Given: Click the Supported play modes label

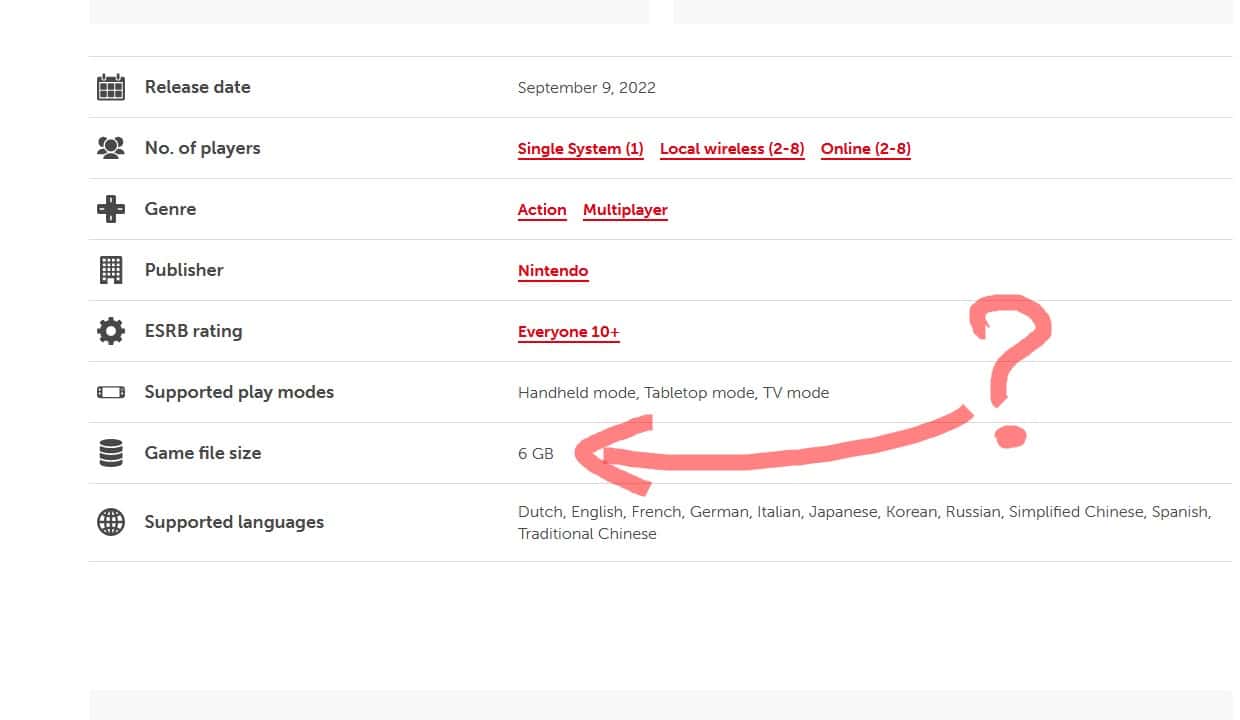Looking at the screenshot, I should [x=239, y=392].
